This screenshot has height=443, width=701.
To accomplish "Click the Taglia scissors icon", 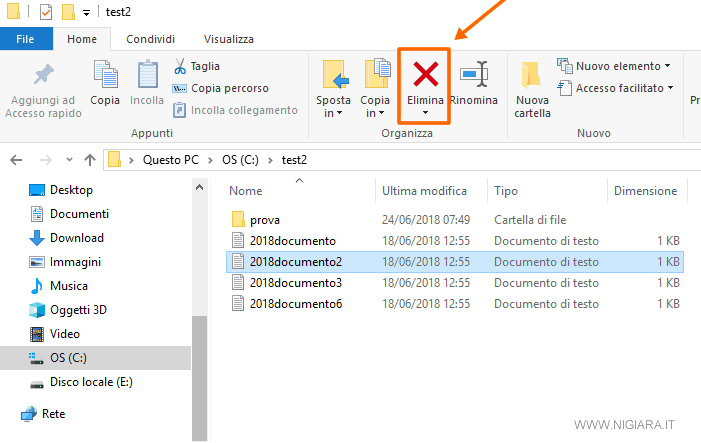I will (180, 67).
